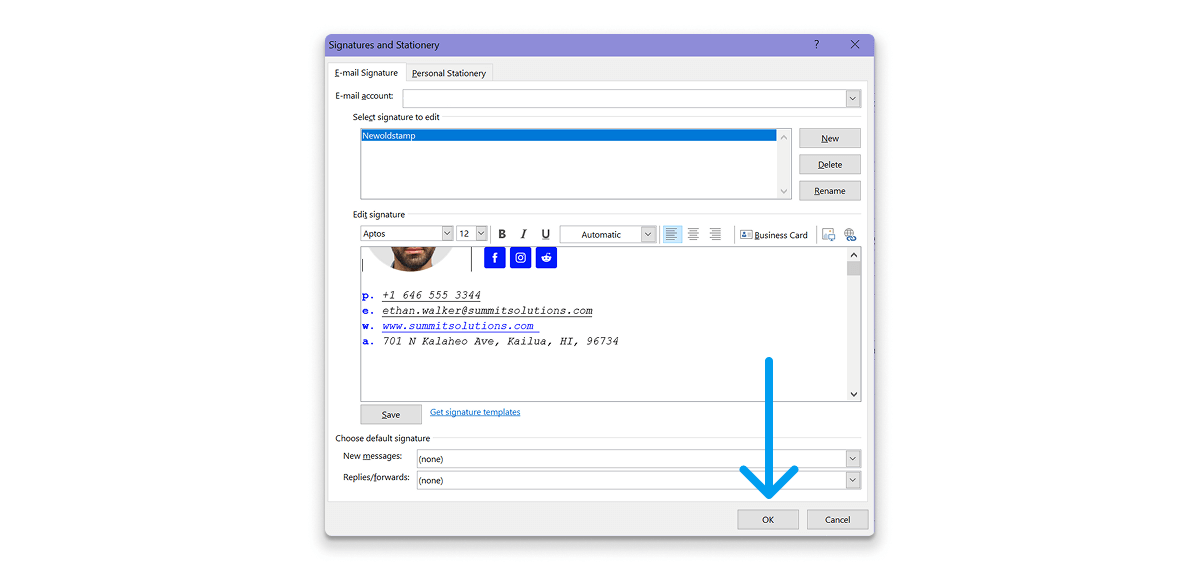
Task: Select the E-mail Signature tab
Action: click(366, 73)
